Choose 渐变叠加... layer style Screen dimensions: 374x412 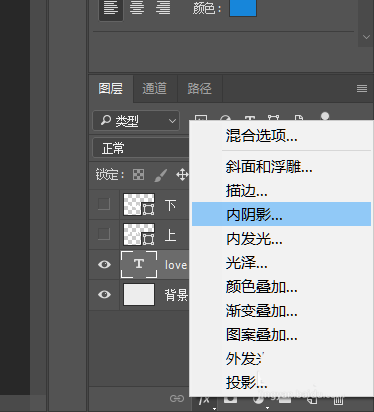click(281, 311)
